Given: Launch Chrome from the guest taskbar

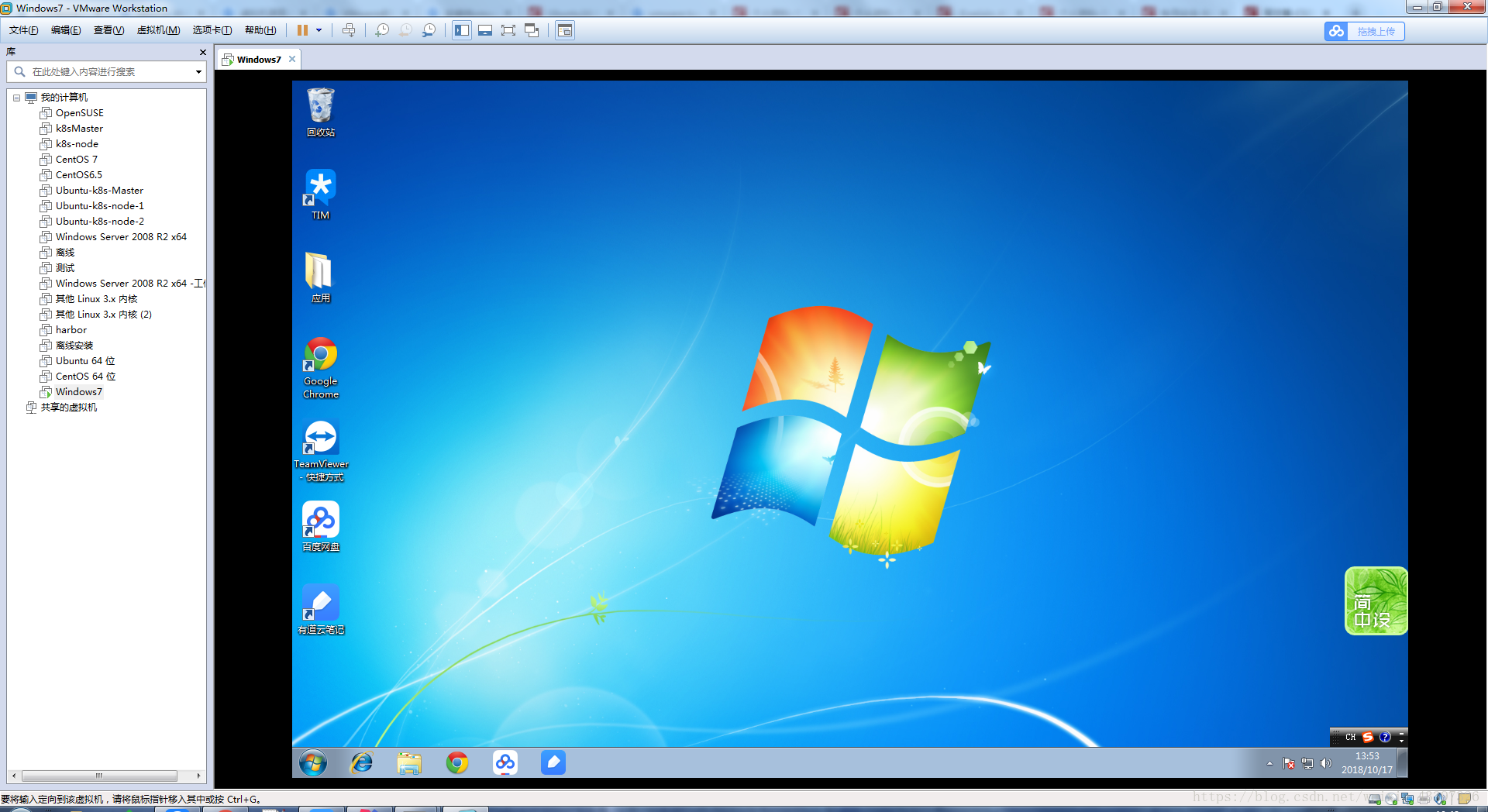Looking at the screenshot, I should 457,763.
